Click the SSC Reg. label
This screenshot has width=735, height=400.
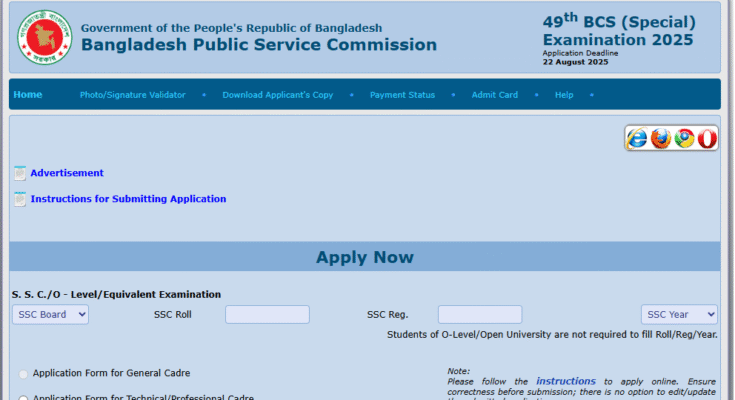tap(387, 315)
